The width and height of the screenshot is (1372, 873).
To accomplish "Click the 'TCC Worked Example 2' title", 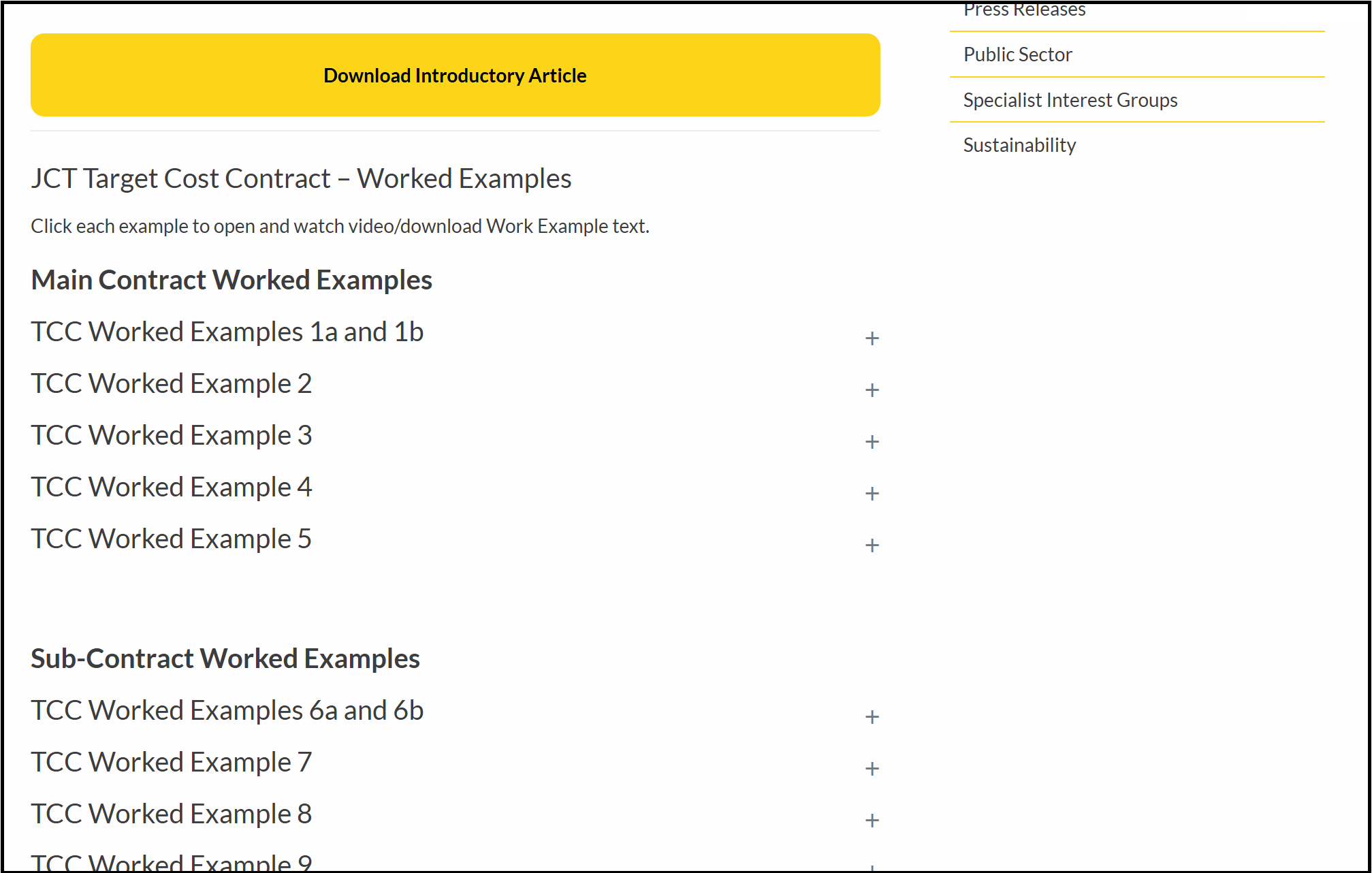I will coord(172,383).
